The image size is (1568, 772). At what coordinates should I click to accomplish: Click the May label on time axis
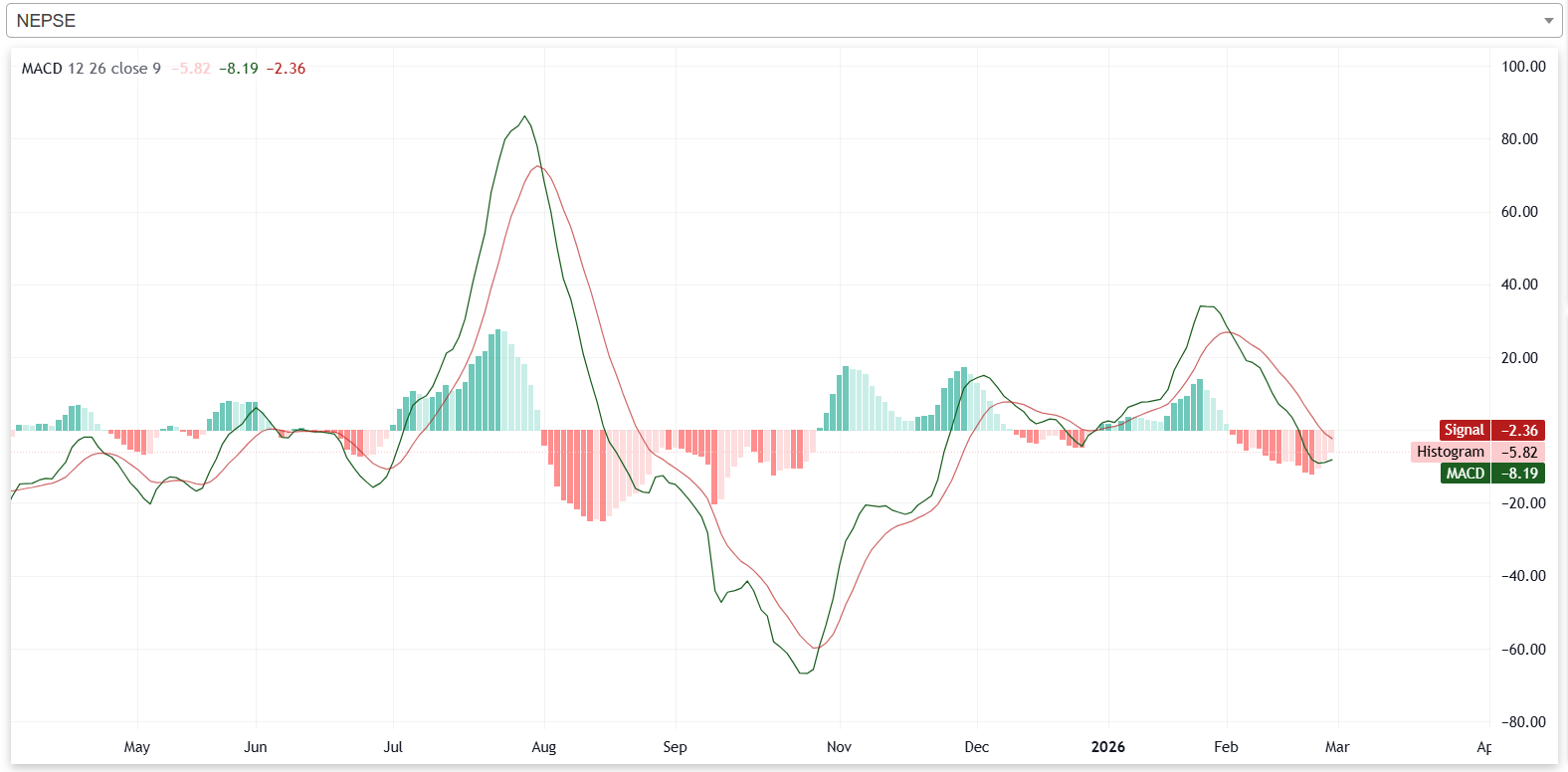(x=137, y=747)
